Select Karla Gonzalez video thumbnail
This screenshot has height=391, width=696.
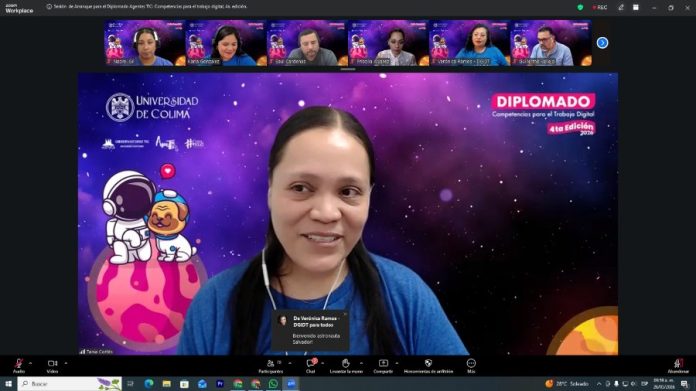(x=226, y=43)
